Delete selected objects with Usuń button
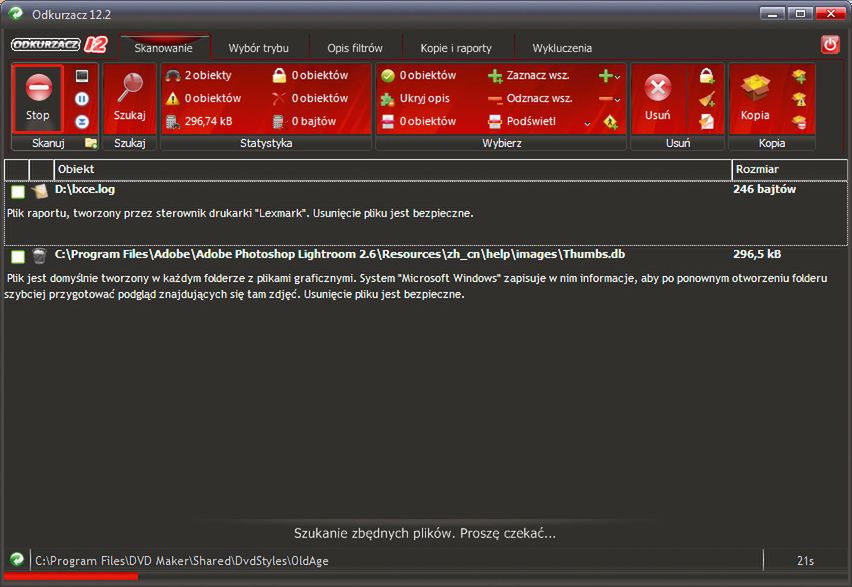The image size is (852, 587). (x=657, y=98)
